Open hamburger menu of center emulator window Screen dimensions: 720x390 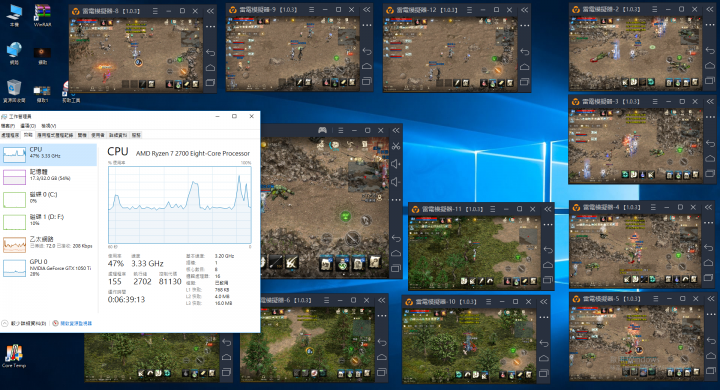point(340,130)
